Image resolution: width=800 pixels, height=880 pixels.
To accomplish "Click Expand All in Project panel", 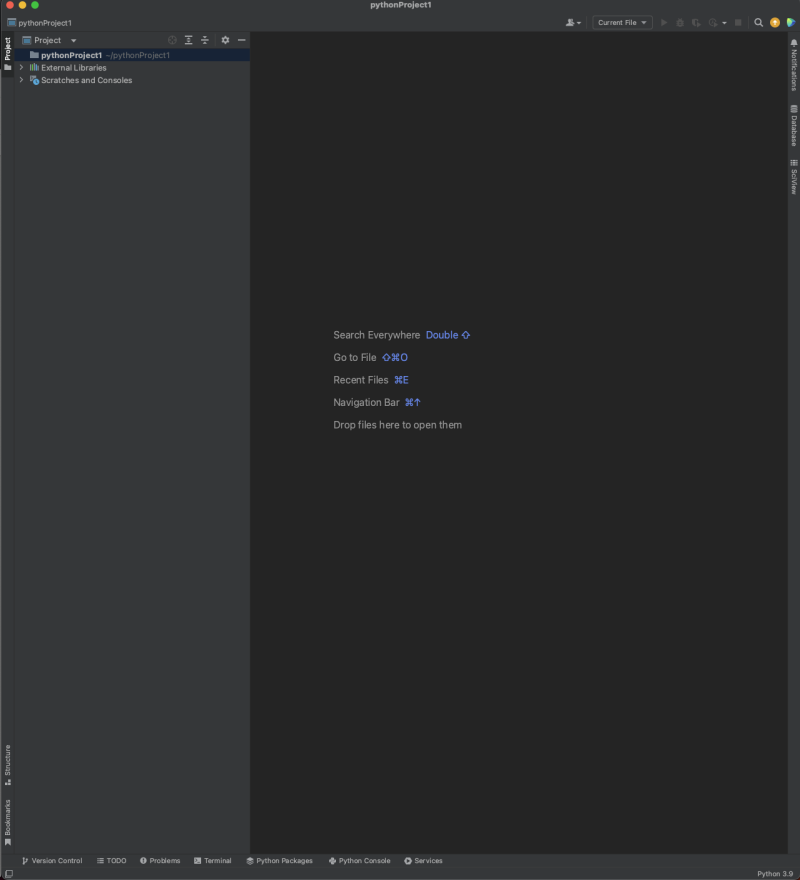I will point(189,40).
